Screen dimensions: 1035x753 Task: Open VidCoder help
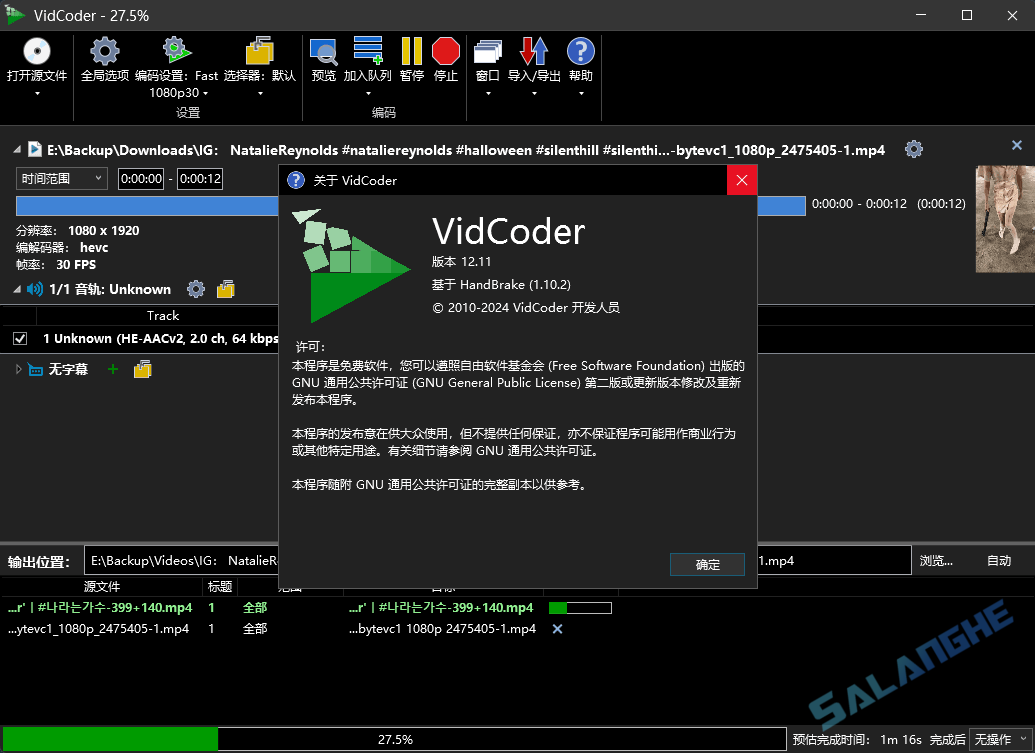[x=581, y=60]
